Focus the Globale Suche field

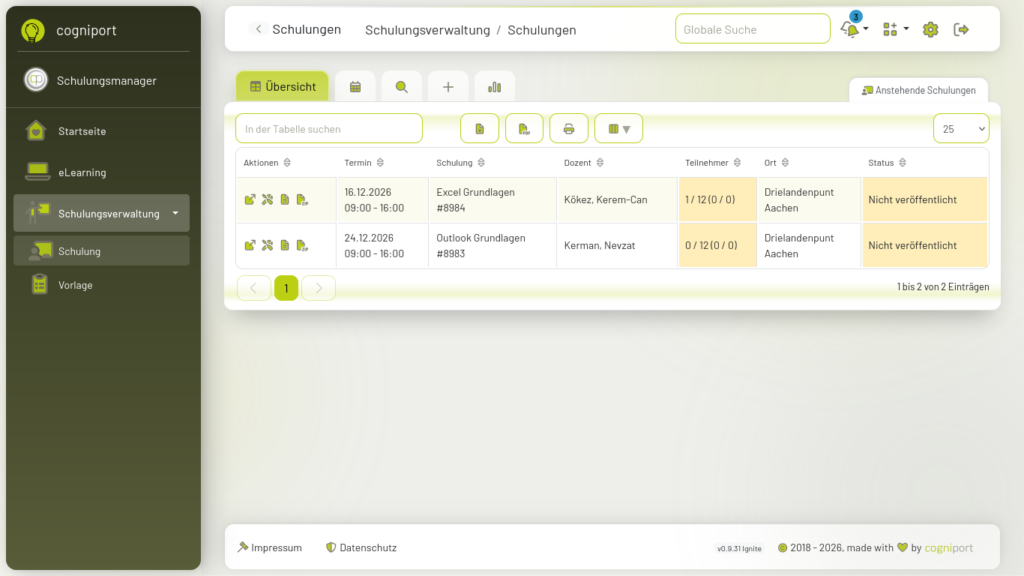752,29
